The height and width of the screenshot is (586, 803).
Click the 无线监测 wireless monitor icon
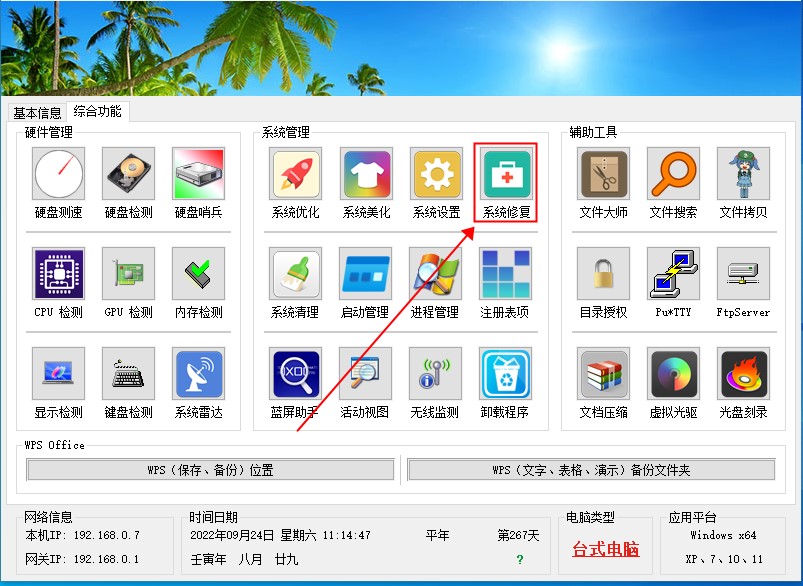pyautogui.click(x=435, y=374)
